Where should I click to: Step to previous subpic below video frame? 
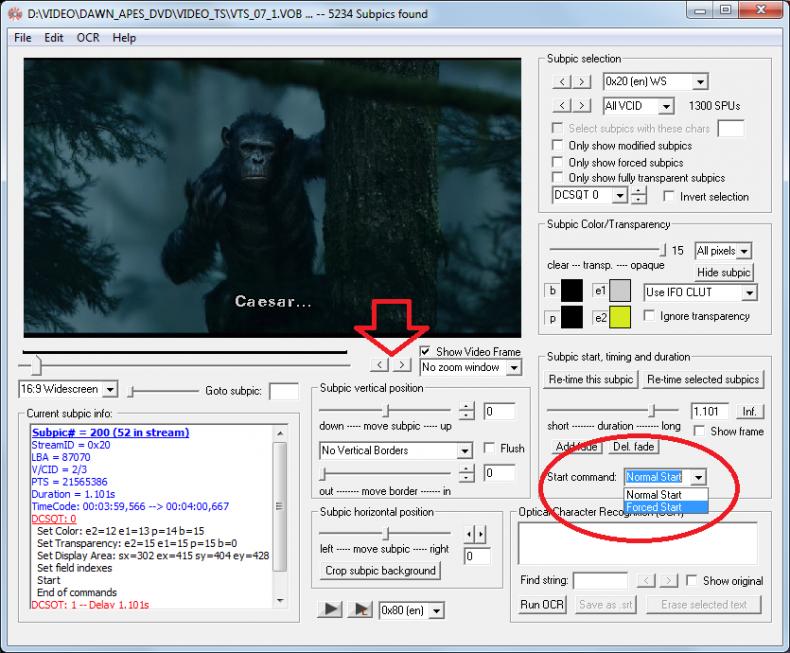point(379,364)
